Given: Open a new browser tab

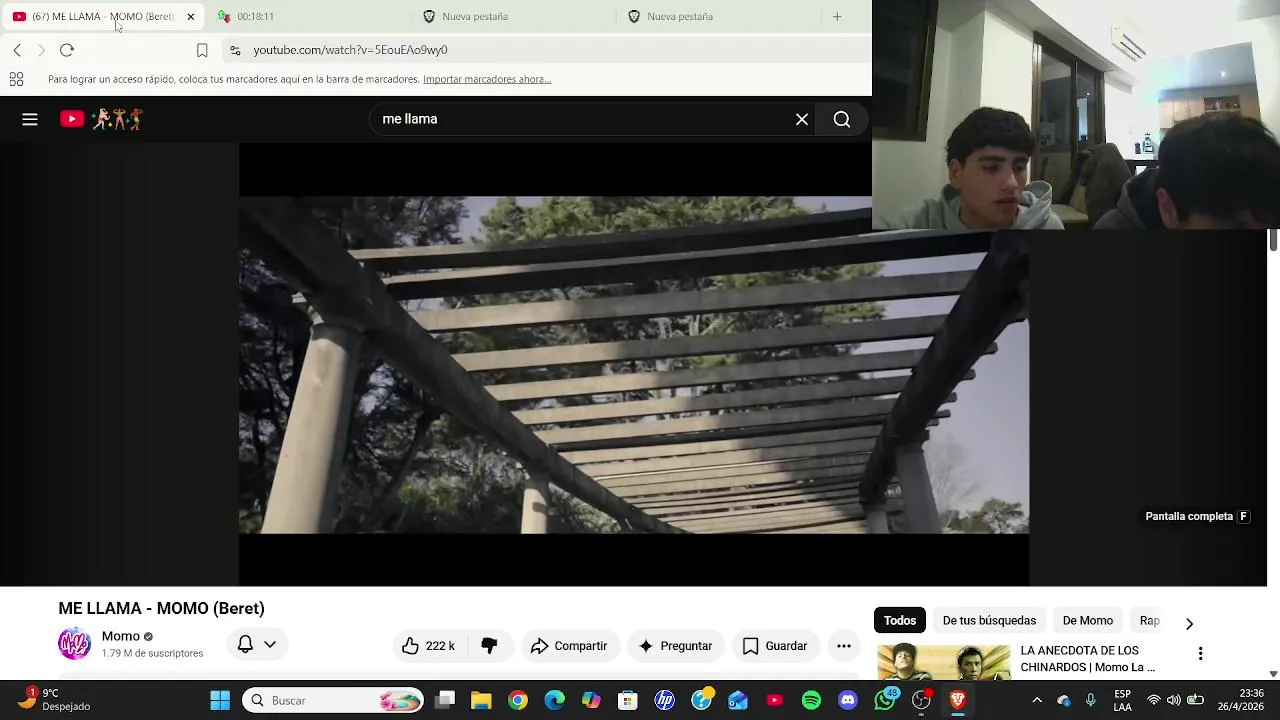Looking at the screenshot, I should (x=837, y=16).
